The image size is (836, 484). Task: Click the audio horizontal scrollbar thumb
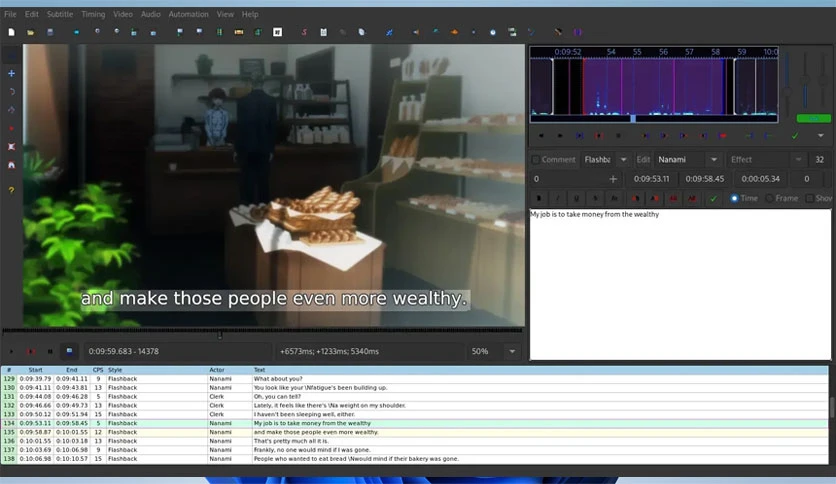click(633, 118)
